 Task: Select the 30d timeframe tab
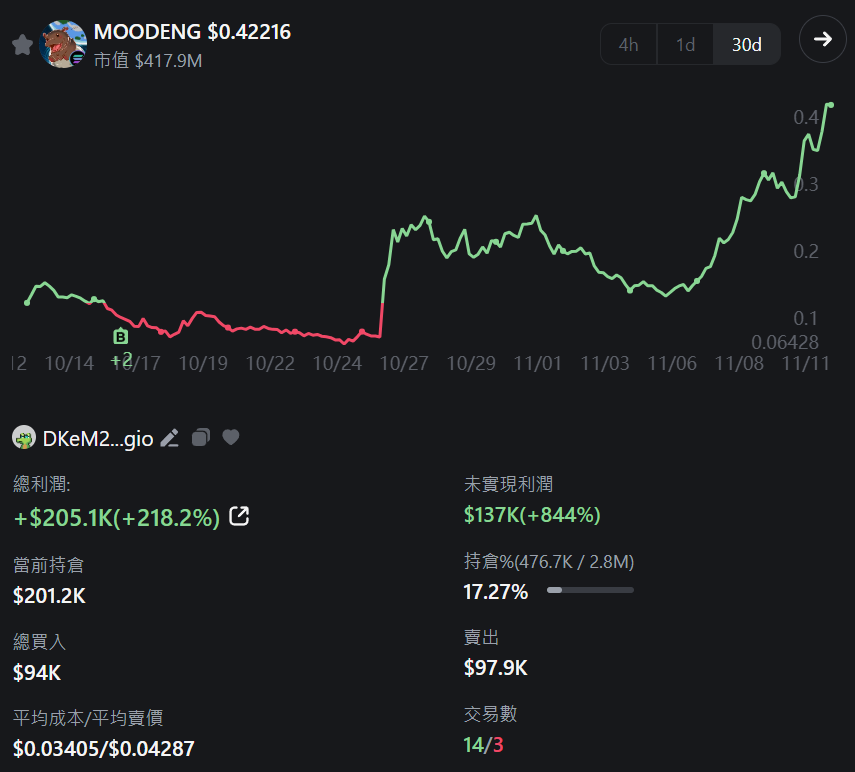point(746,44)
